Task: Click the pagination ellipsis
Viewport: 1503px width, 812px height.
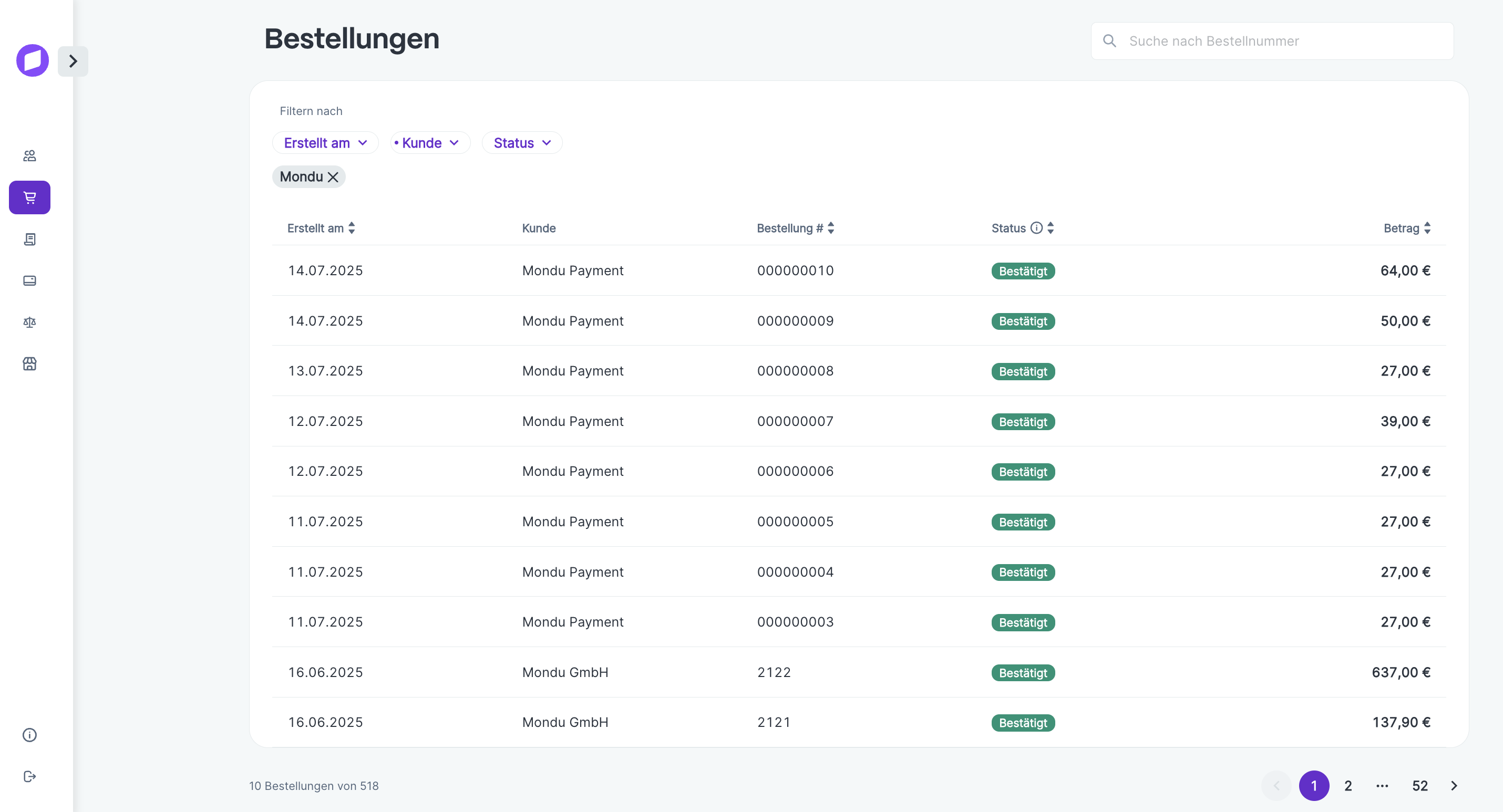Action: (x=1382, y=786)
